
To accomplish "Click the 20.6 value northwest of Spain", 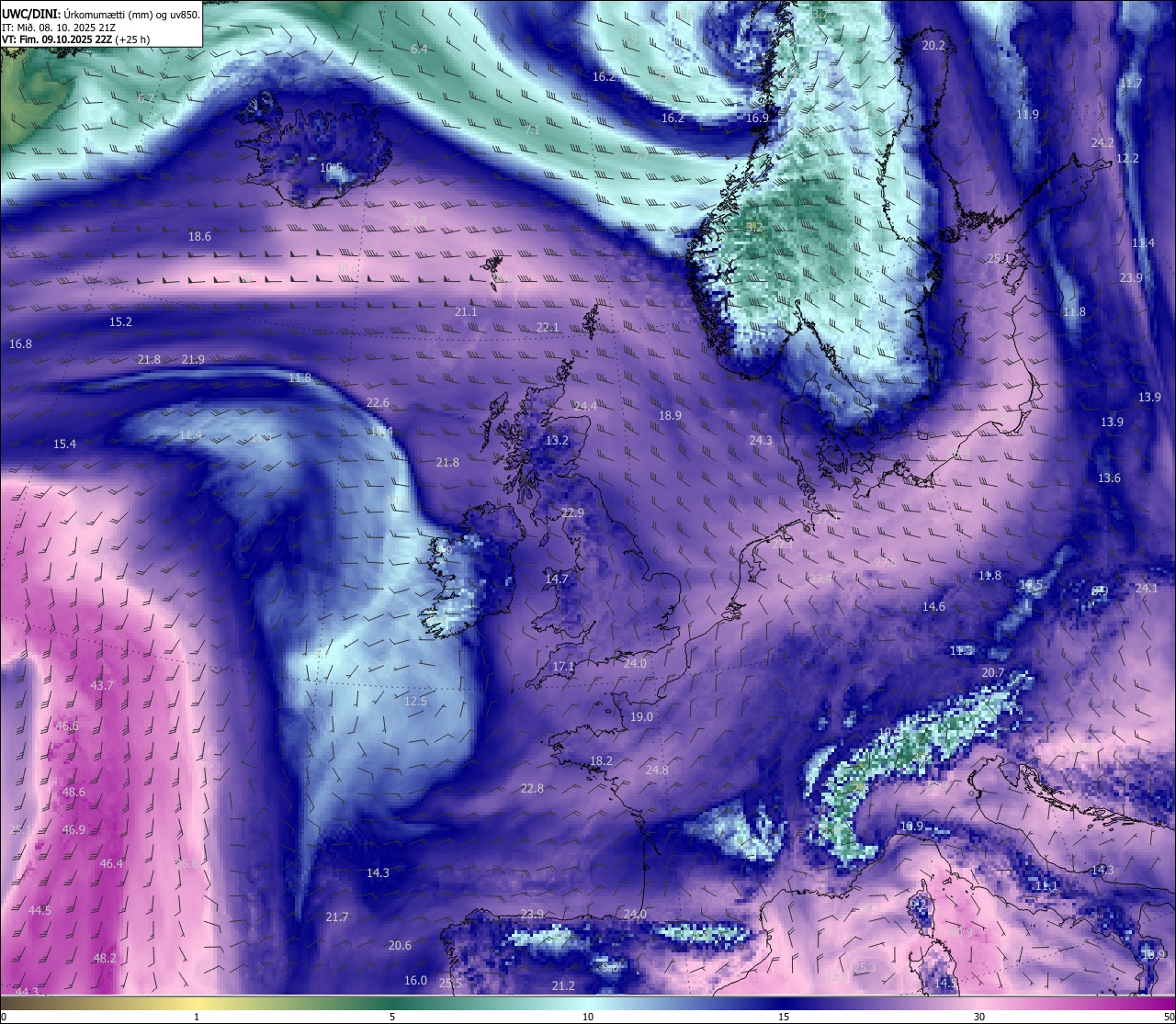I will 400,945.
